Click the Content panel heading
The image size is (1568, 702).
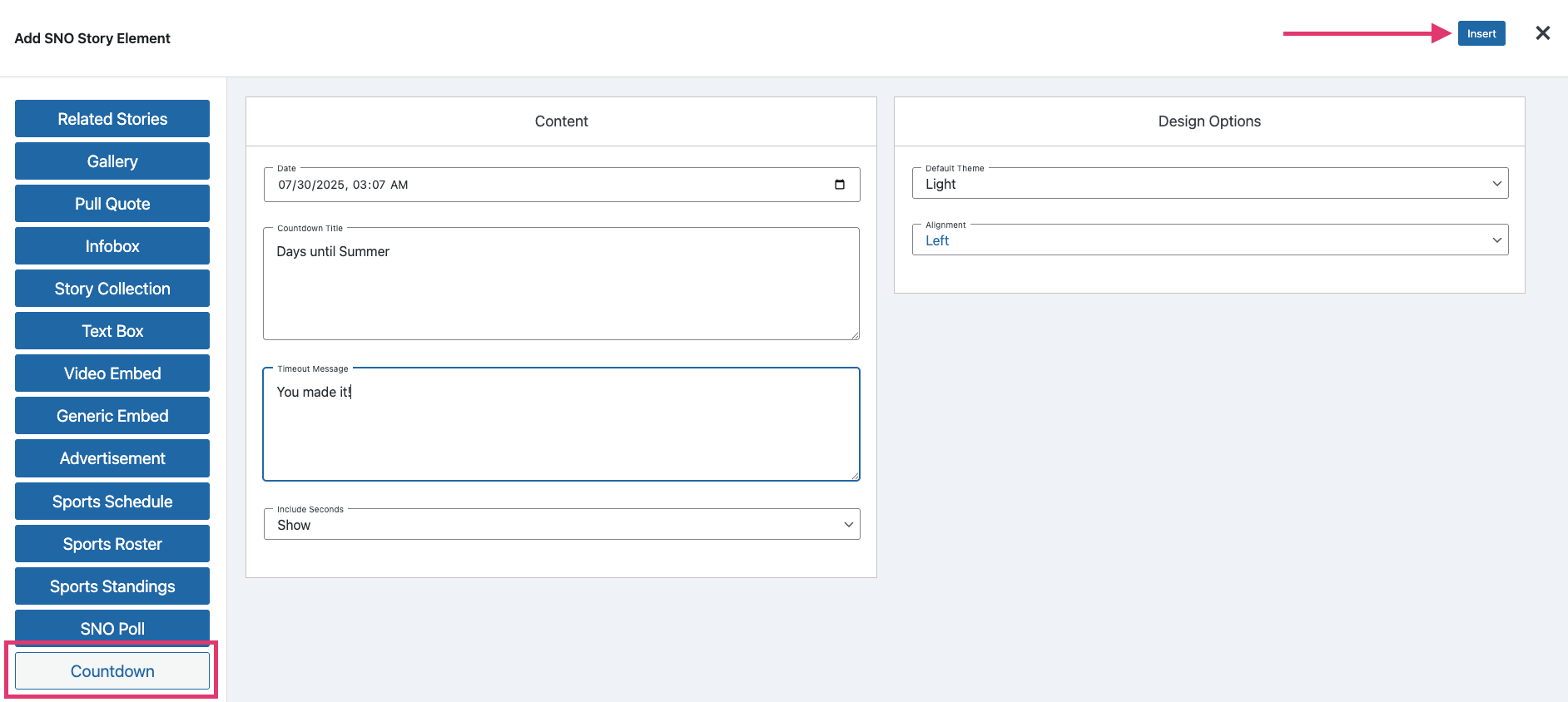(562, 121)
